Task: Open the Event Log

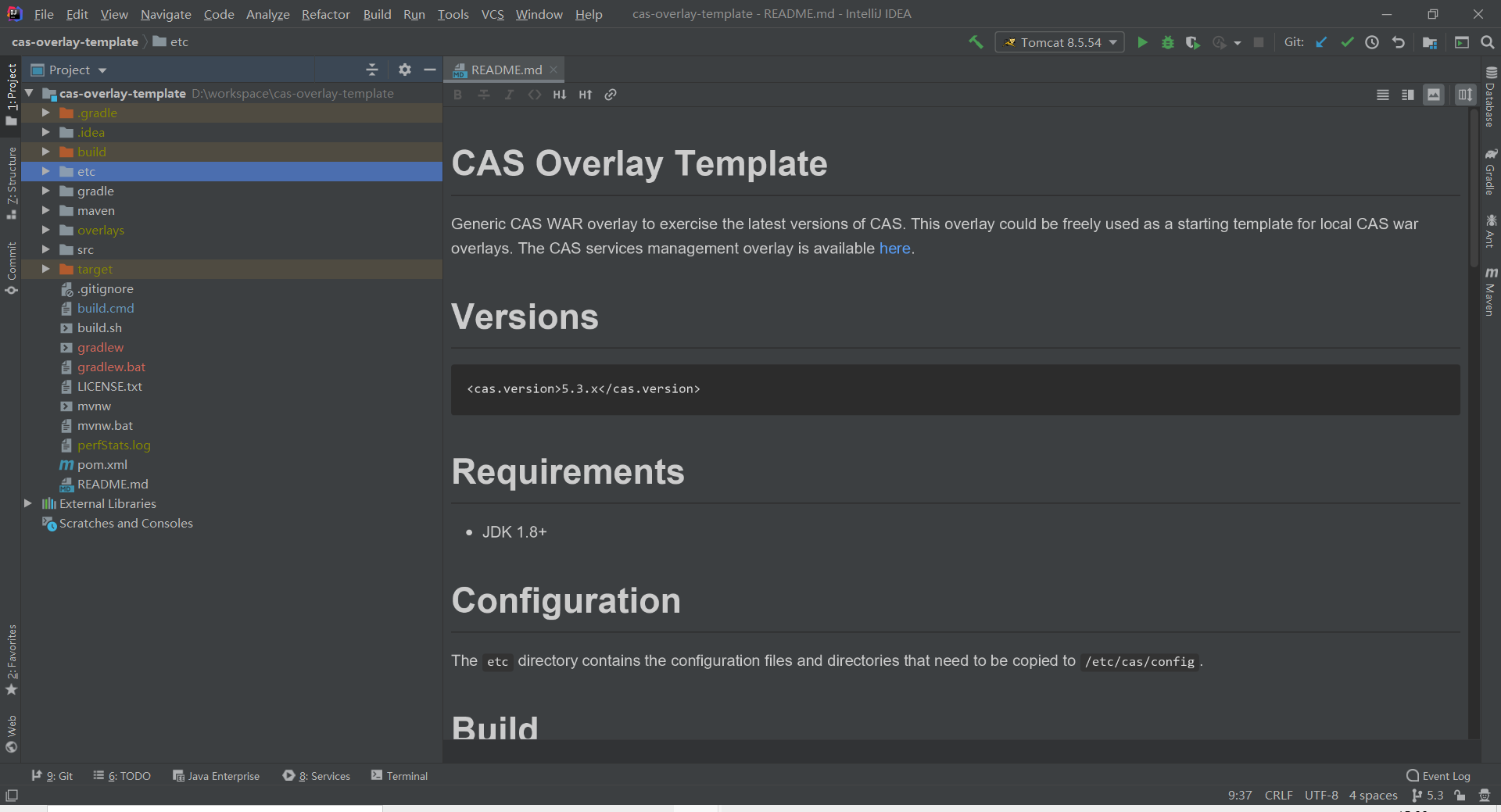Action: (1438, 776)
